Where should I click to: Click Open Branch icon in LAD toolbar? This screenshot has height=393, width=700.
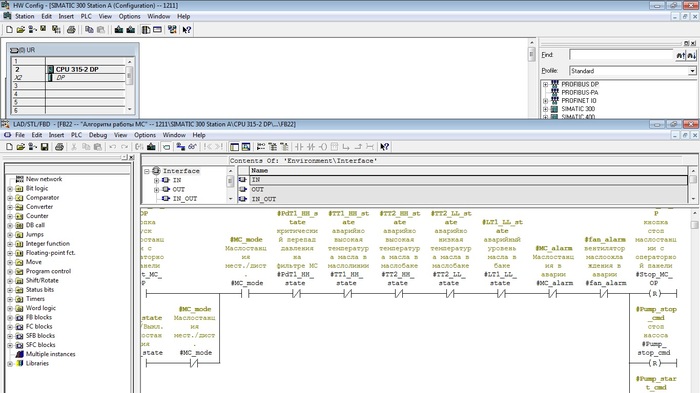point(346,146)
